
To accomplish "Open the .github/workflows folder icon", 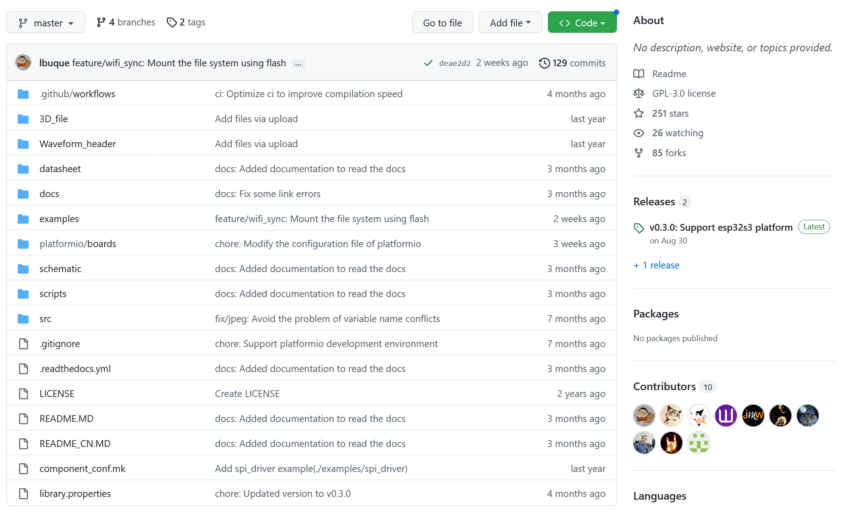I will [23, 94].
